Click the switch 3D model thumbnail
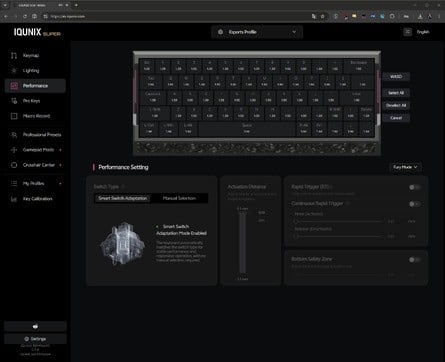This screenshot has width=445, height=362. (x=122, y=244)
